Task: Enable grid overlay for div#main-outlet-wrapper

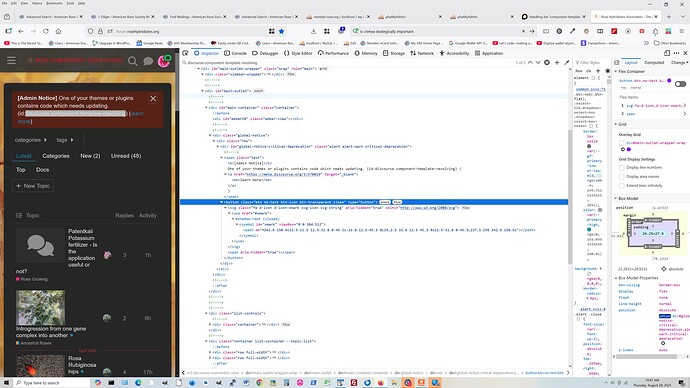Action: 622,143
